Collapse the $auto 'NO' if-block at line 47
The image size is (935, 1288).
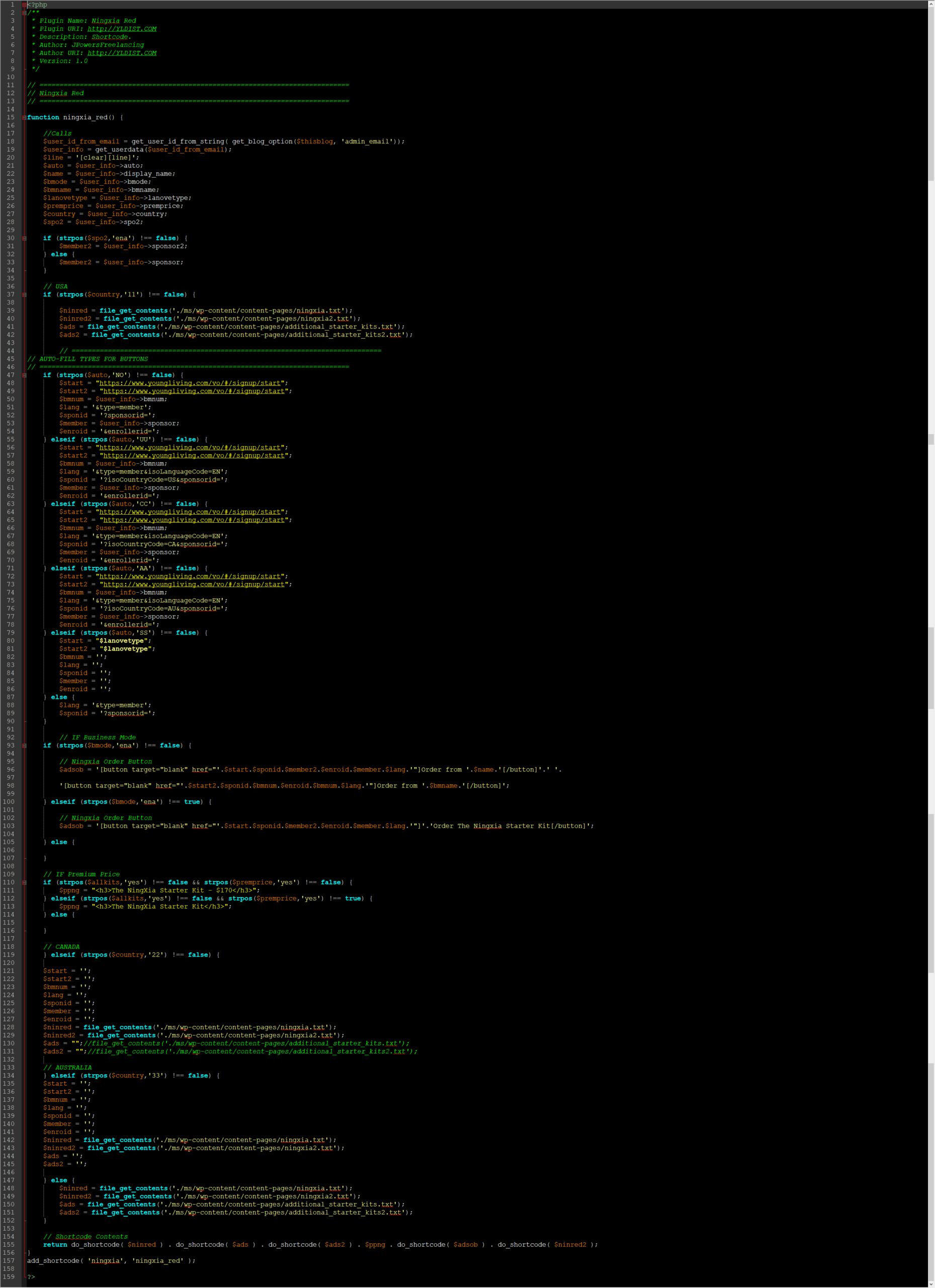click(25, 375)
